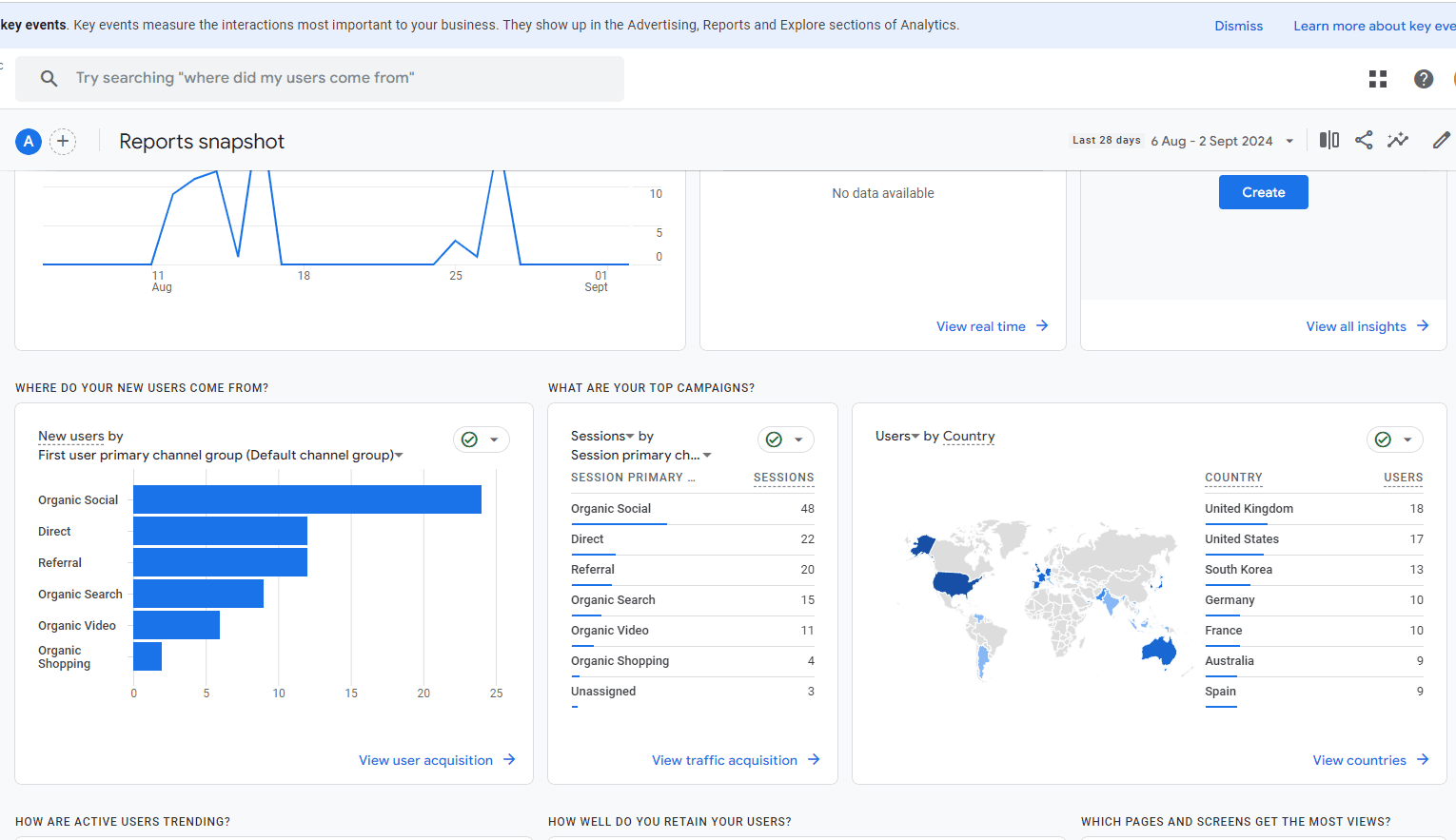Click SESSION PRIMARY column header
This screenshot has width=1456, height=840.
point(633,478)
